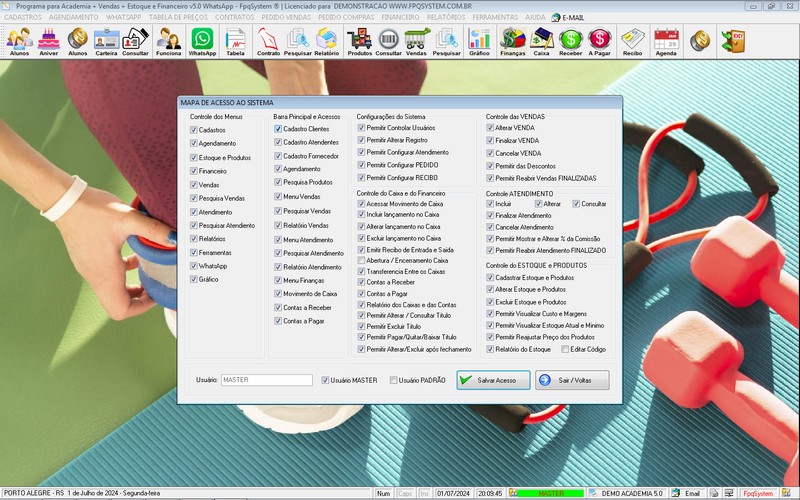Click the DEMO ACADEMIA 5.0 status entry
Screen dimensions: 800x500
click(627, 493)
